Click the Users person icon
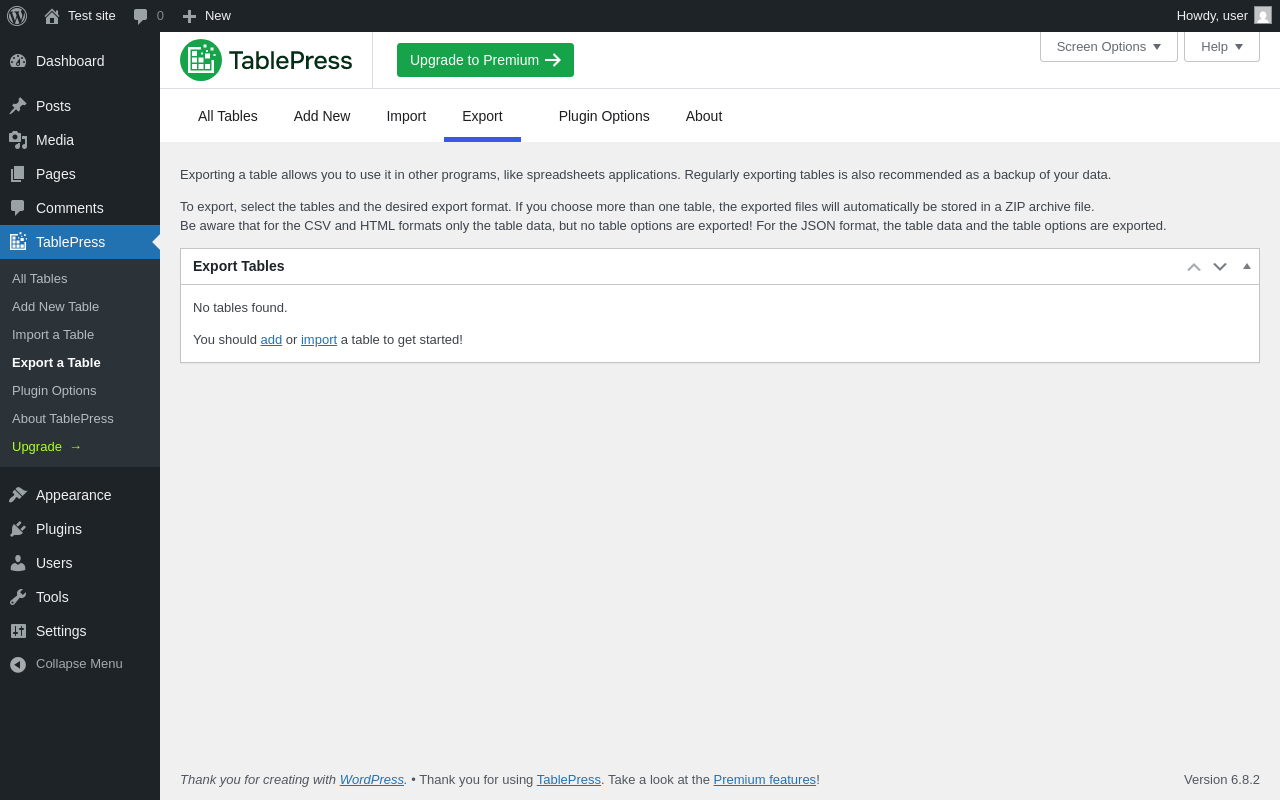The height and width of the screenshot is (800, 1280). 18,563
